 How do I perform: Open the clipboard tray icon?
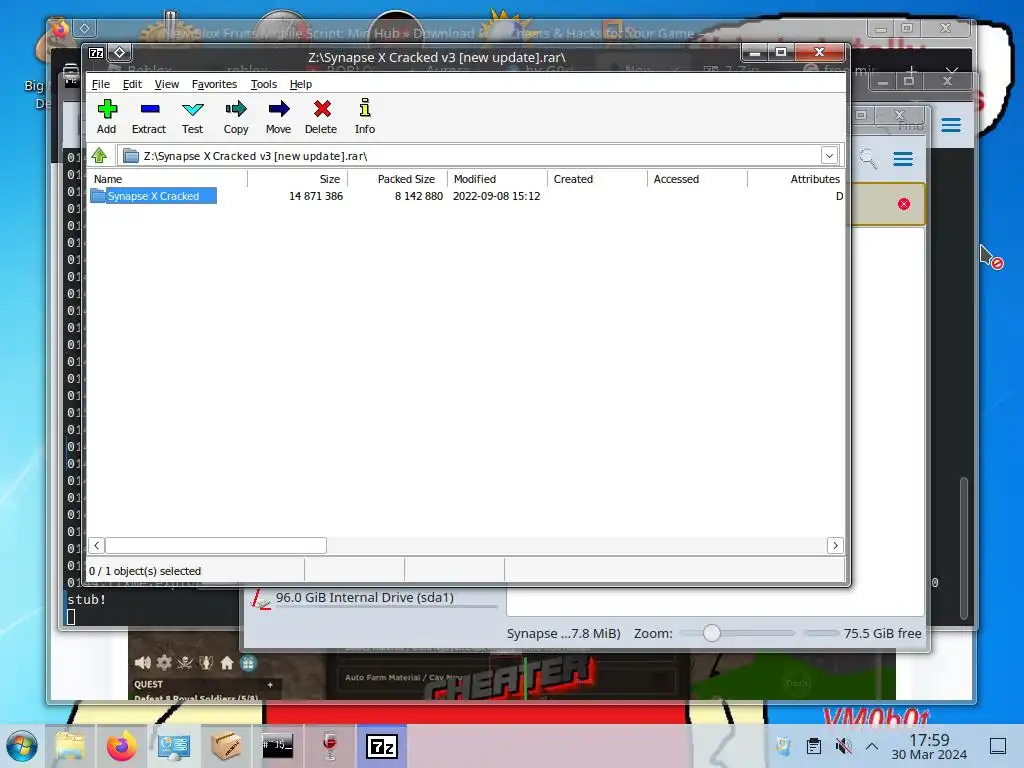click(814, 746)
